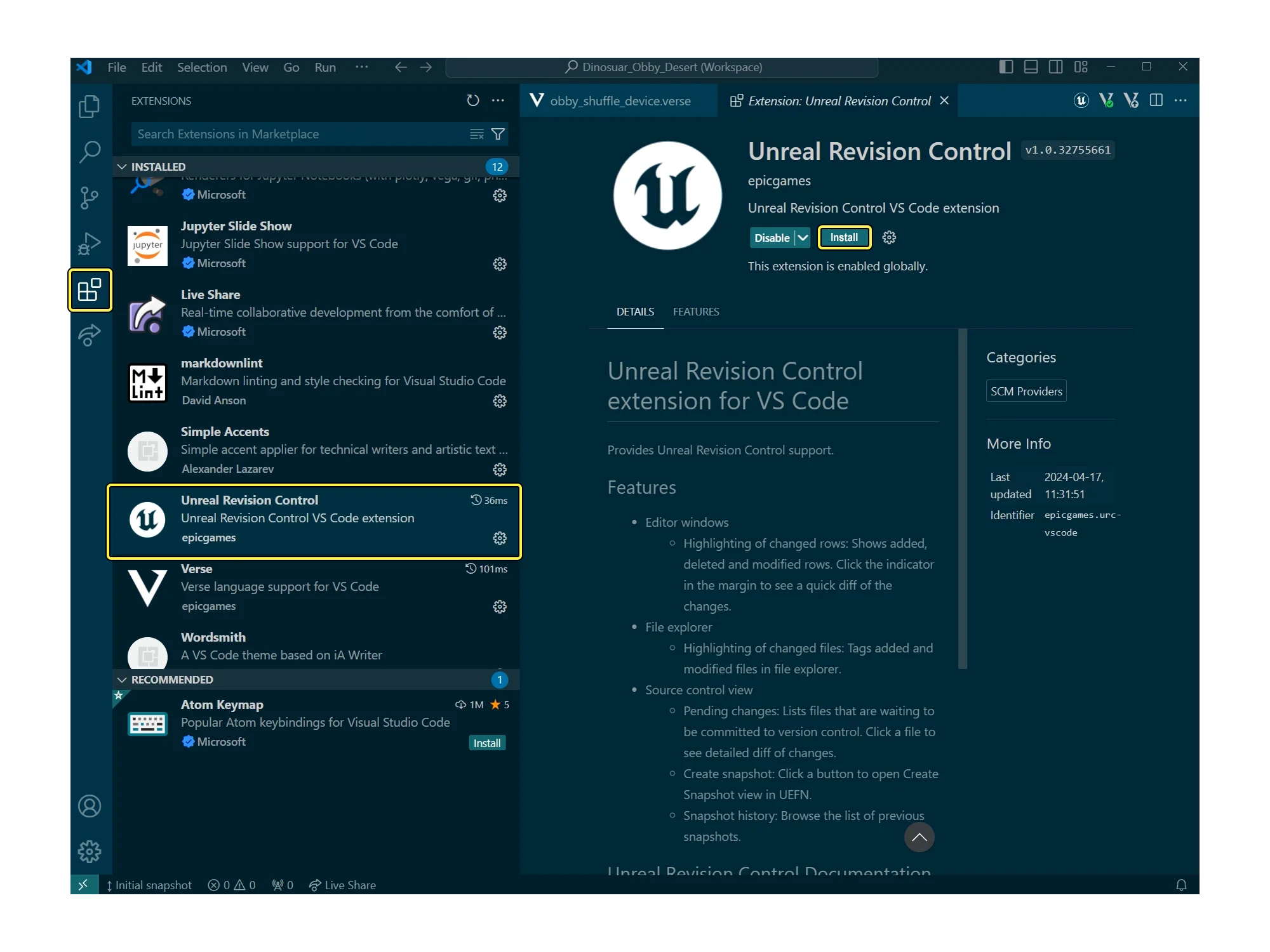The image size is (1270, 952).
Task: Toggle the bottom panel layout
Action: tap(1031, 67)
